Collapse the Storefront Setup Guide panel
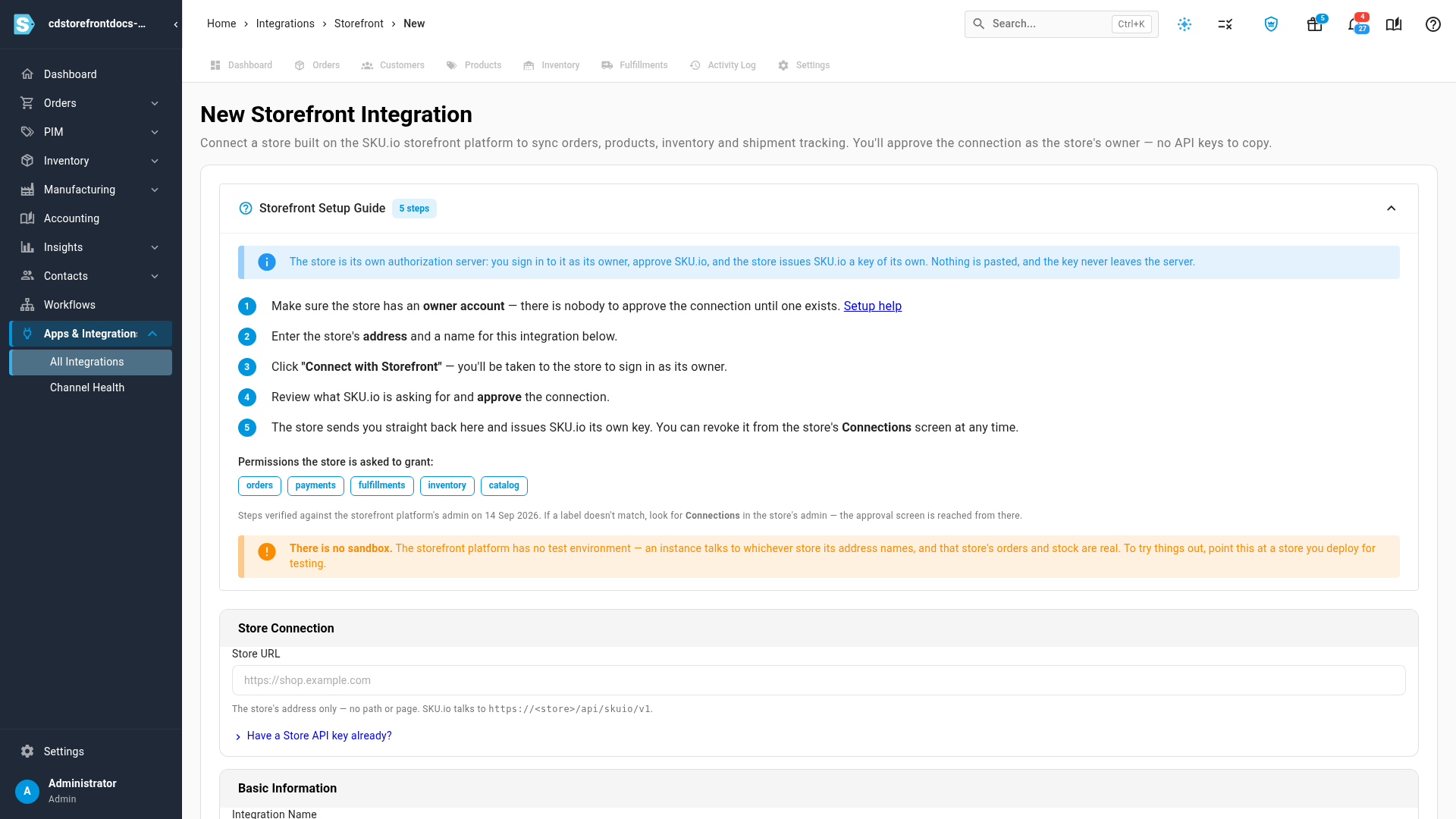Image resolution: width=1456 pixels, height=819 pixels. point(1392,209)
